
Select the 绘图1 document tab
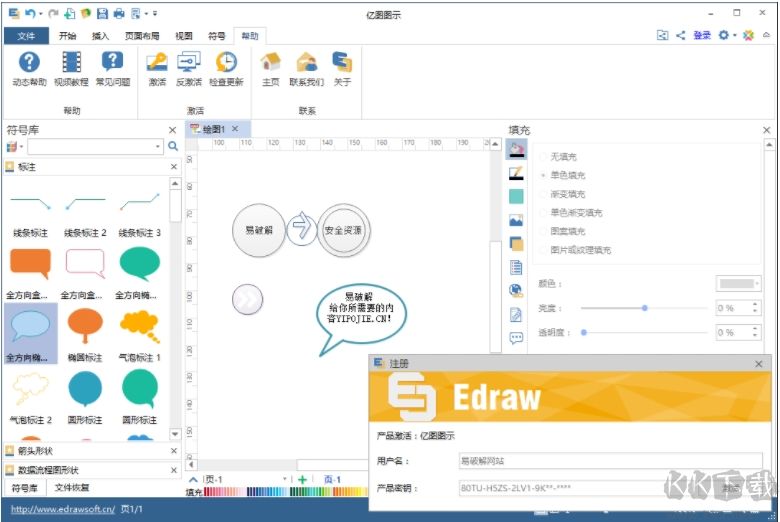[x=214, y=129]
